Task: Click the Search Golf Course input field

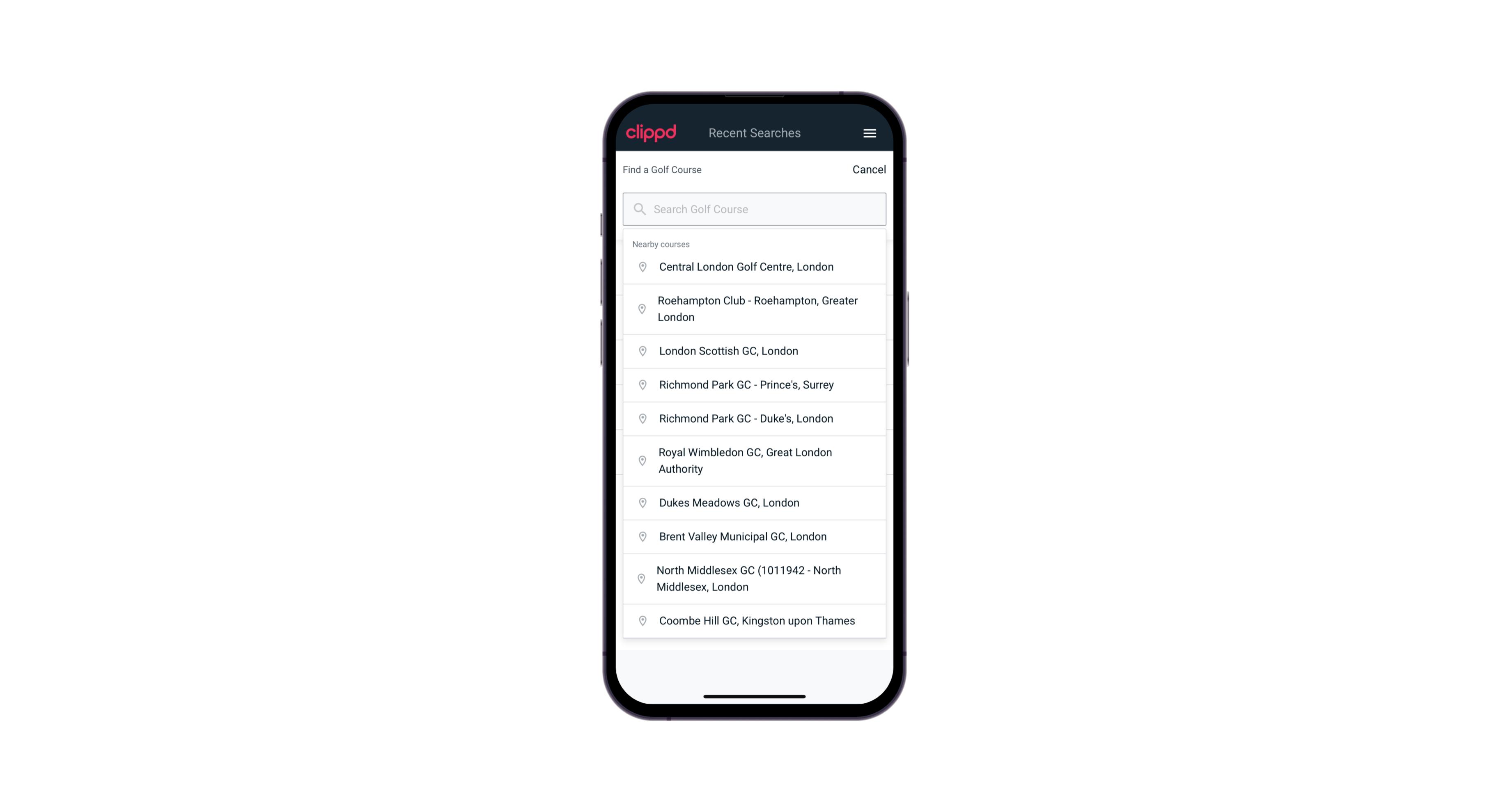Action: [x=755, y=209]
